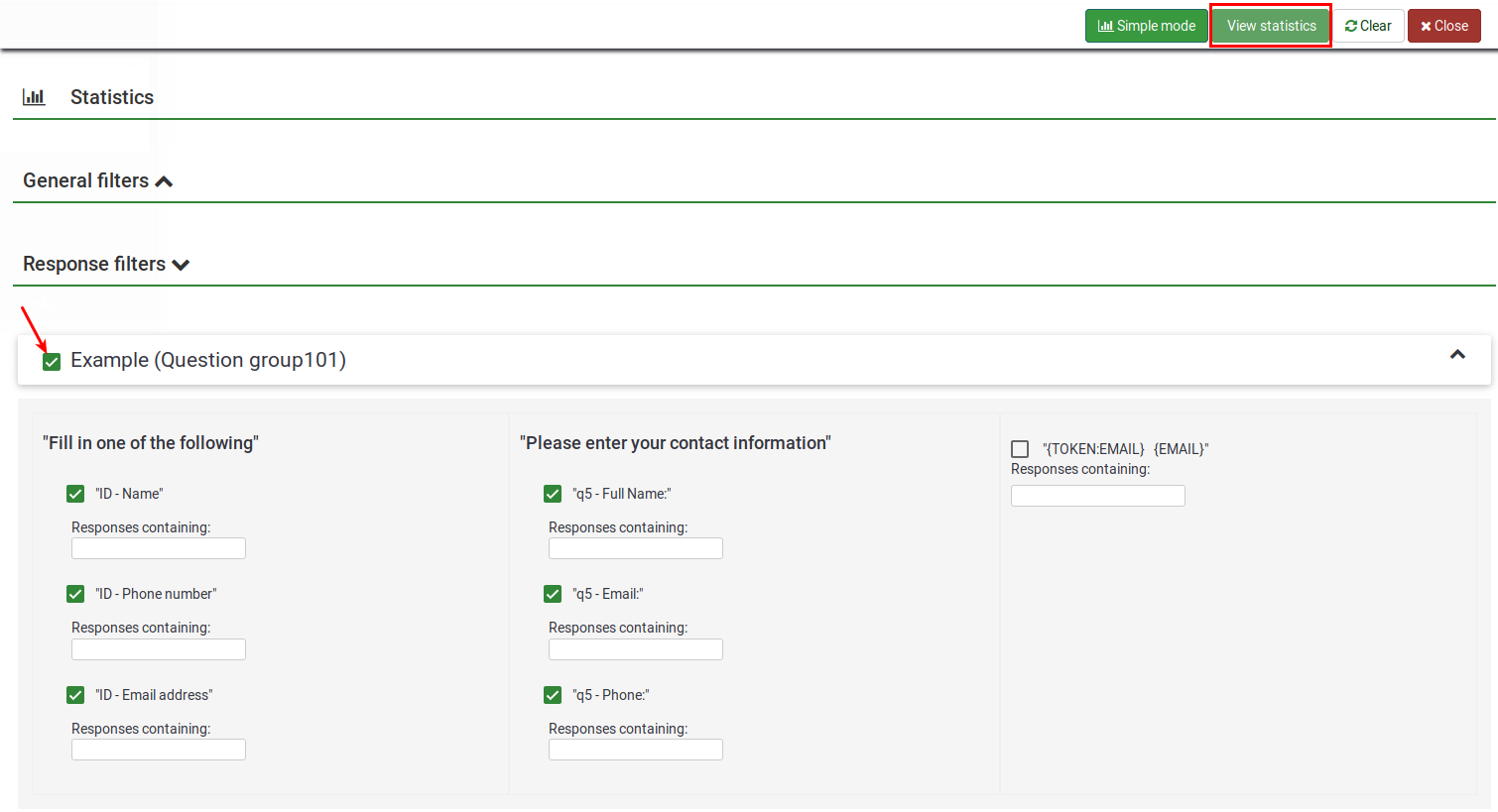Click the Statistics bar chart icon

point(34,97)
